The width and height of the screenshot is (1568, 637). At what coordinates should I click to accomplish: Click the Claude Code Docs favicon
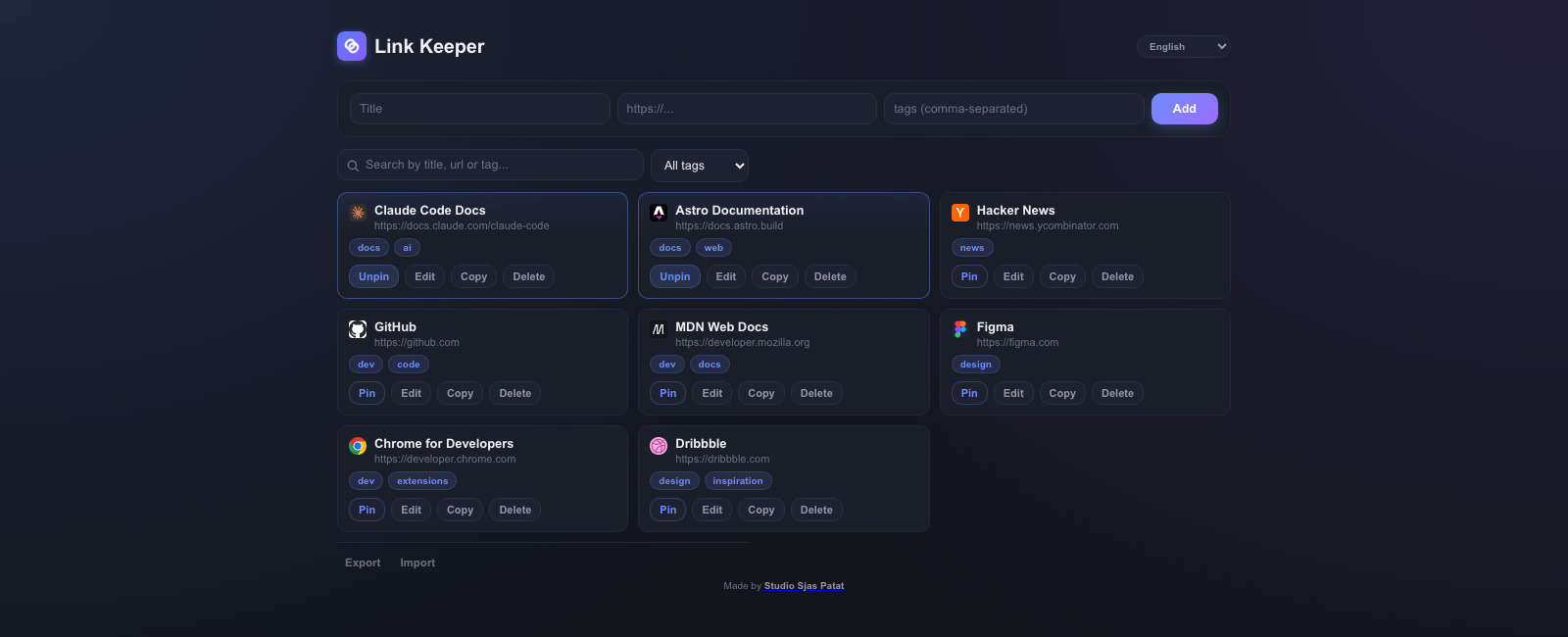[x=358, y=213]
